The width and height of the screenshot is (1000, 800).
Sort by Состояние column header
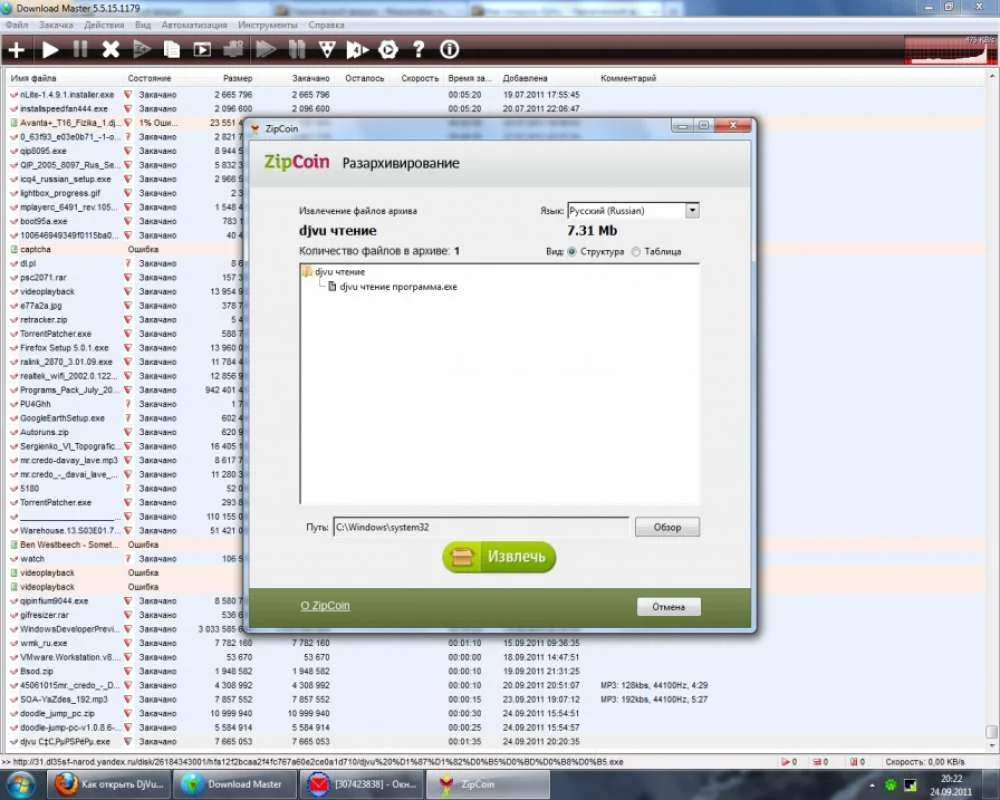tap(149, 78)
